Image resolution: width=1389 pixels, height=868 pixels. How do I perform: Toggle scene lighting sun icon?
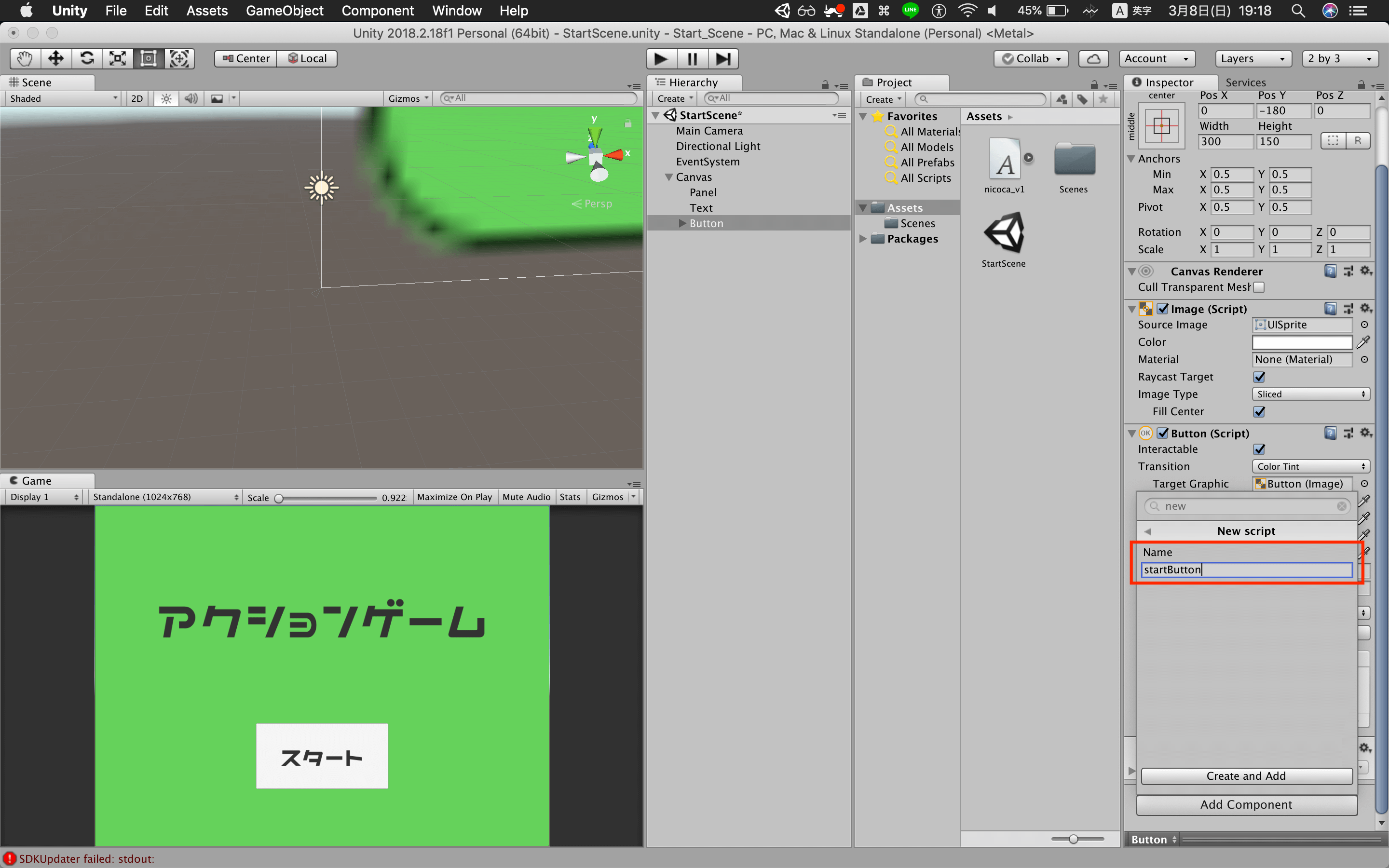(166, 99)
